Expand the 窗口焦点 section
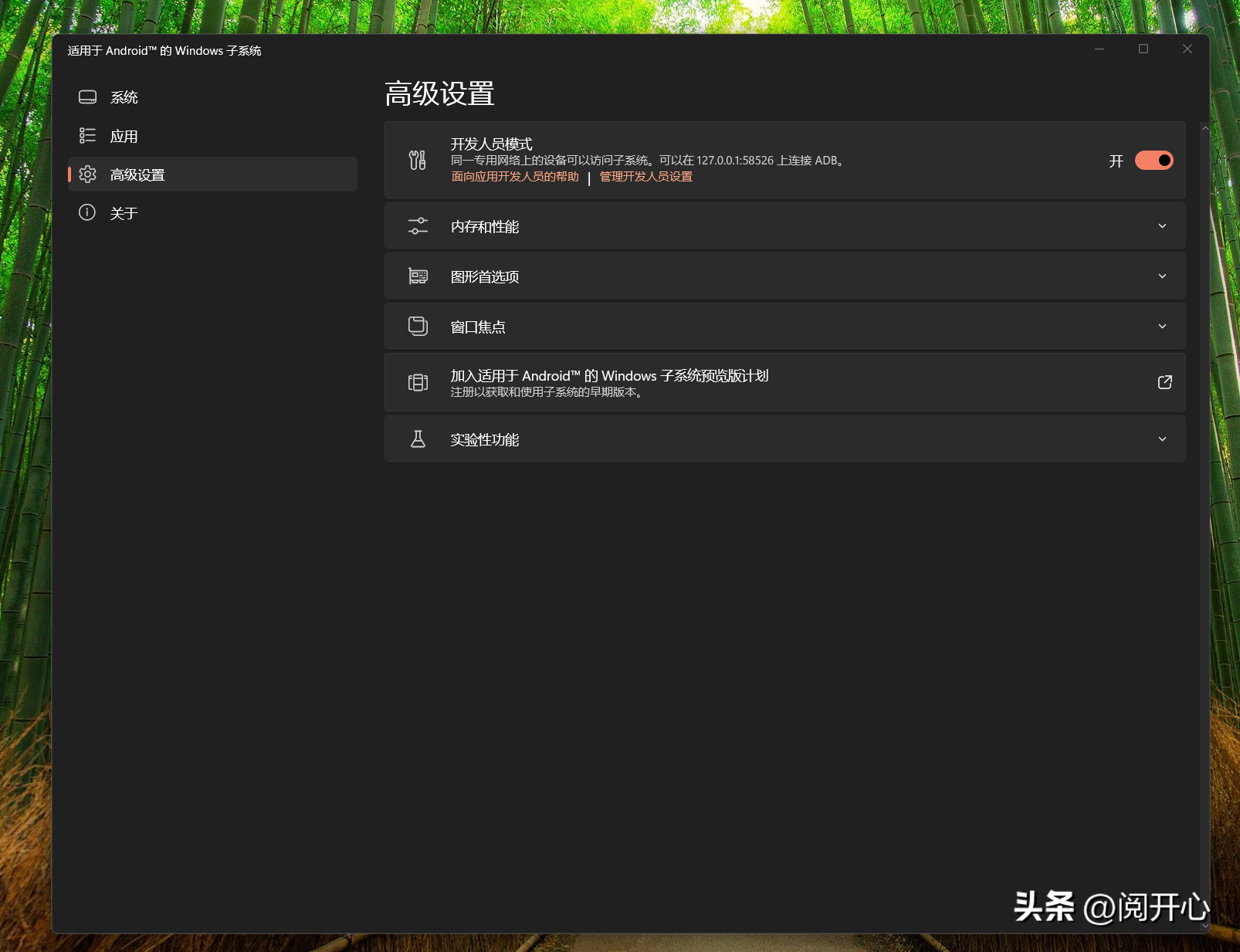Screen dimensions: 1240x952 (1162, 326)
